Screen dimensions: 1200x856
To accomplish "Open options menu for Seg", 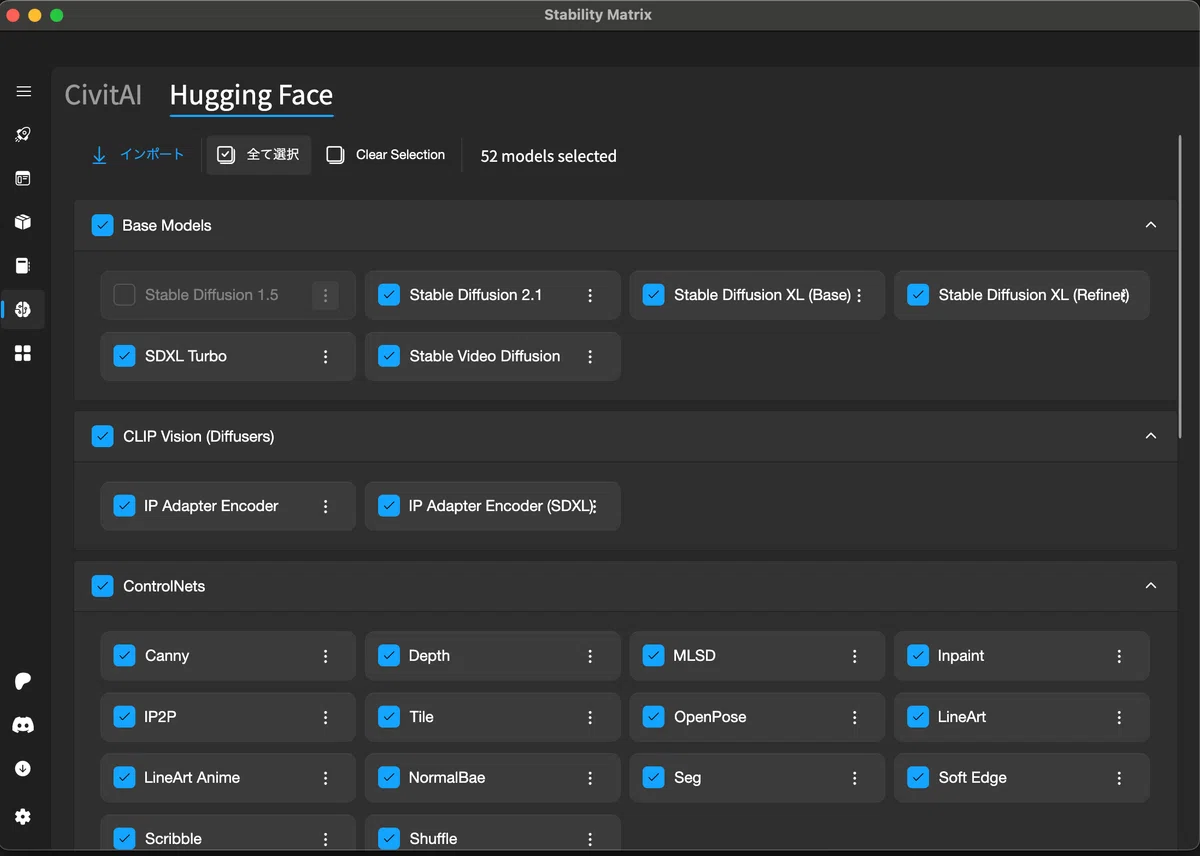I will [855, 778].
